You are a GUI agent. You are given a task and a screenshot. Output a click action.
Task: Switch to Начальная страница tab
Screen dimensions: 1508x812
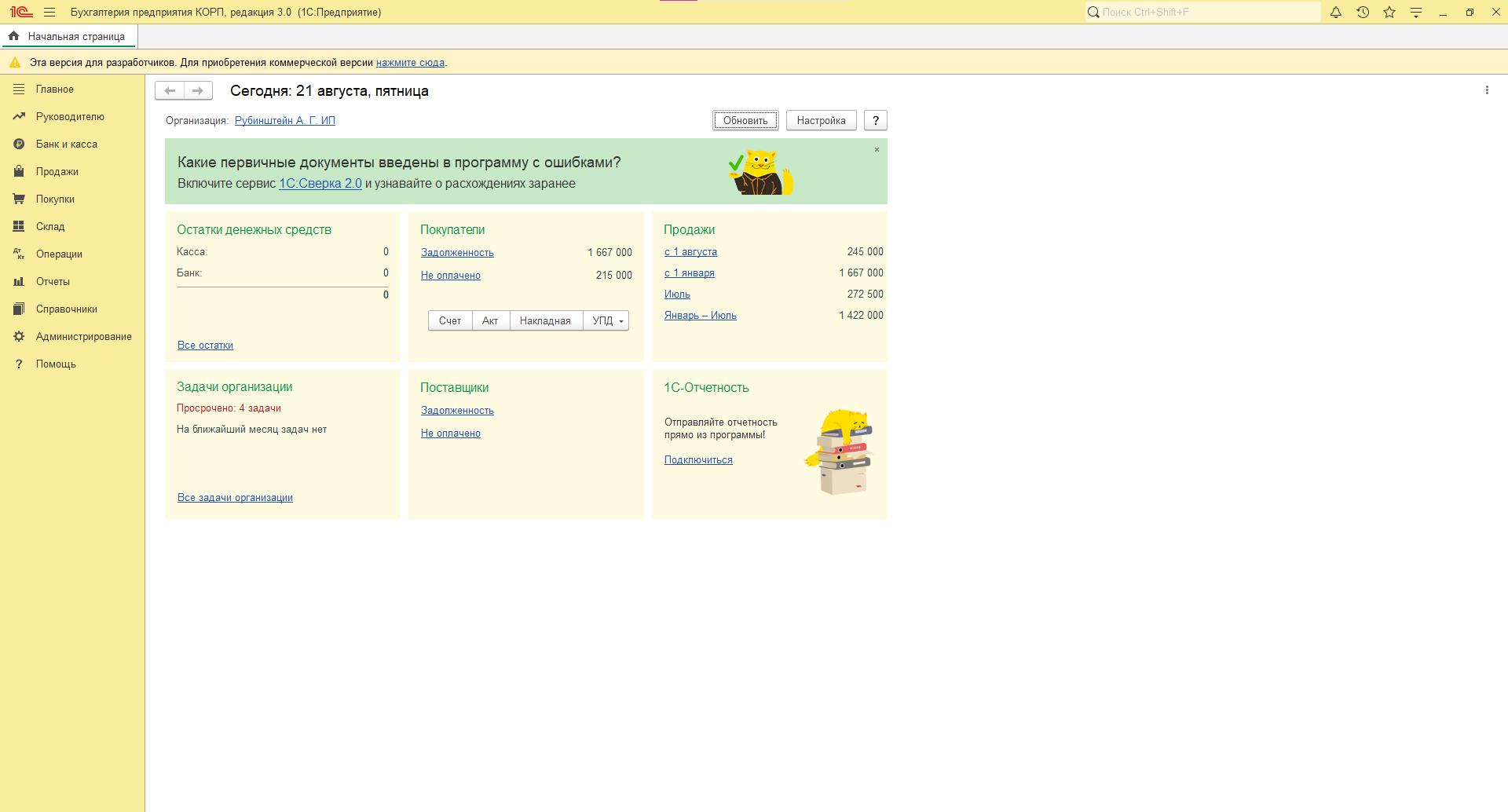(68, 36)
